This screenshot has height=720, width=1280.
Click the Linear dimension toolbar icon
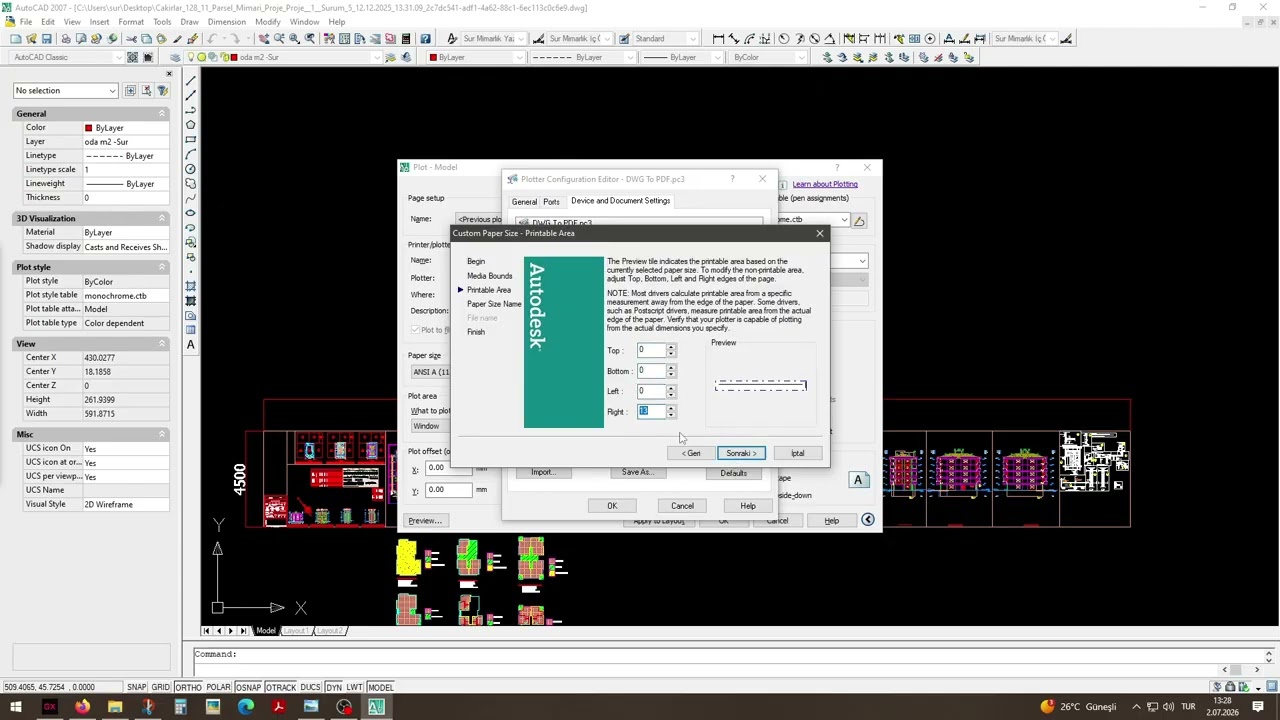click(718, 39)
